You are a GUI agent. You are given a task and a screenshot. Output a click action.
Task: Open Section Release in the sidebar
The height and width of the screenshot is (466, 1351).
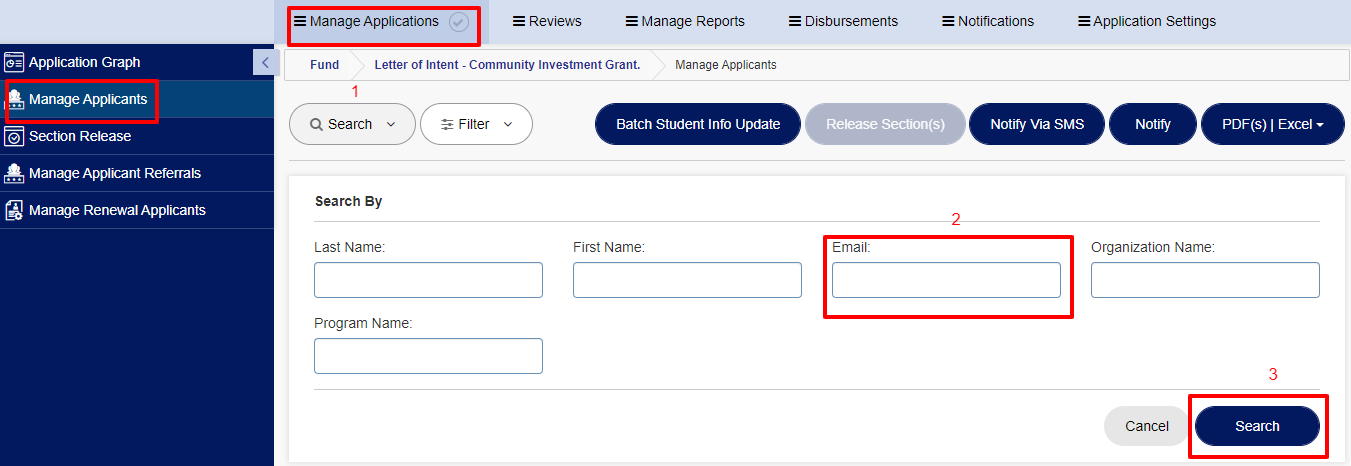coord(137,136)
